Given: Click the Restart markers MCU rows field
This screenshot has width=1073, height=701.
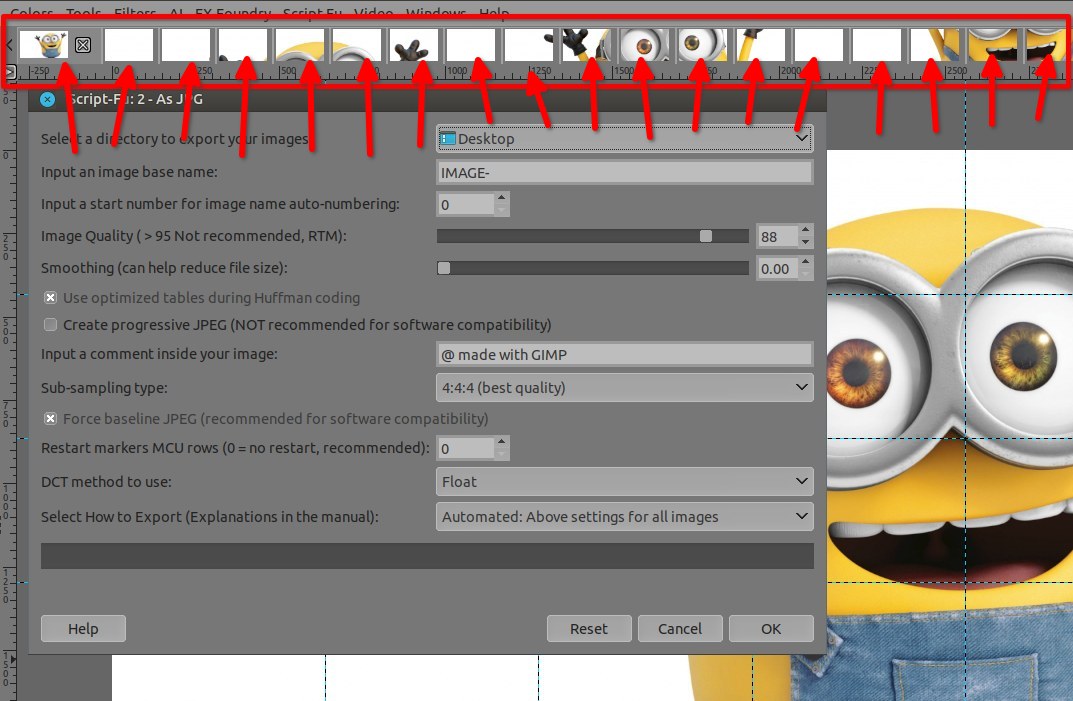Looking at the screenshot, I should tap(465, 448).
